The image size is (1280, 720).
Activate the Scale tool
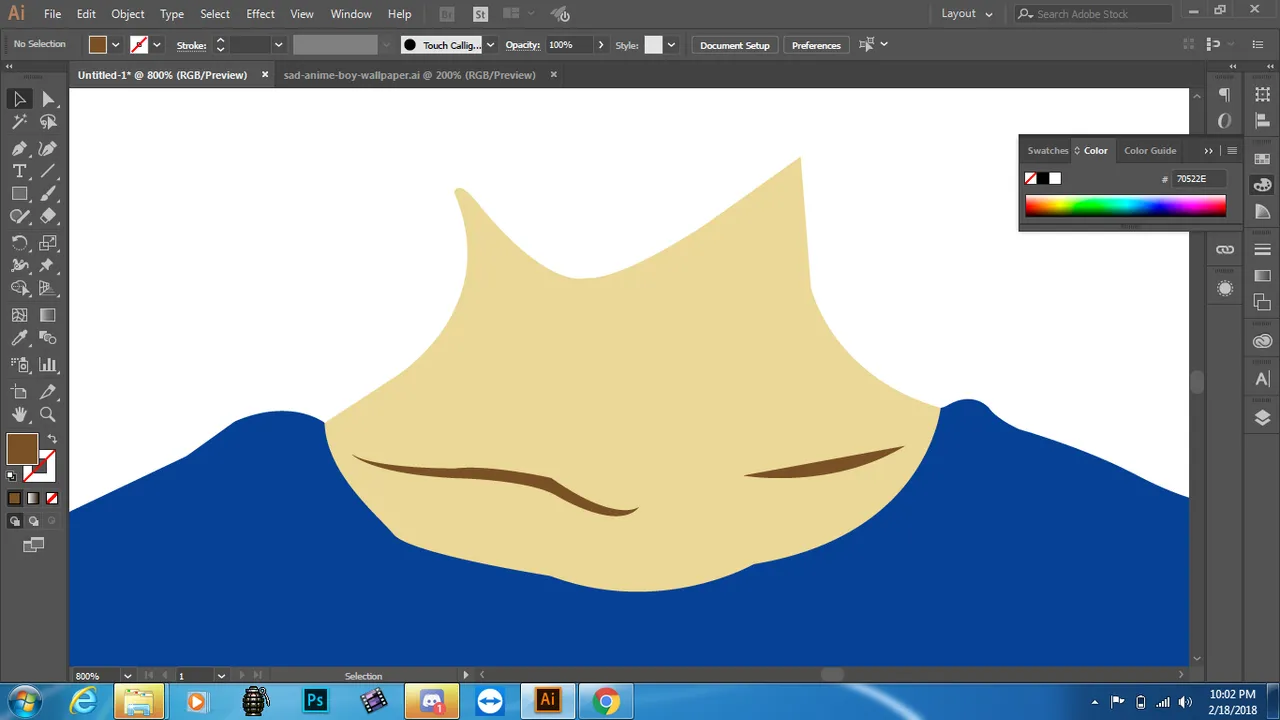coord(48,243)
